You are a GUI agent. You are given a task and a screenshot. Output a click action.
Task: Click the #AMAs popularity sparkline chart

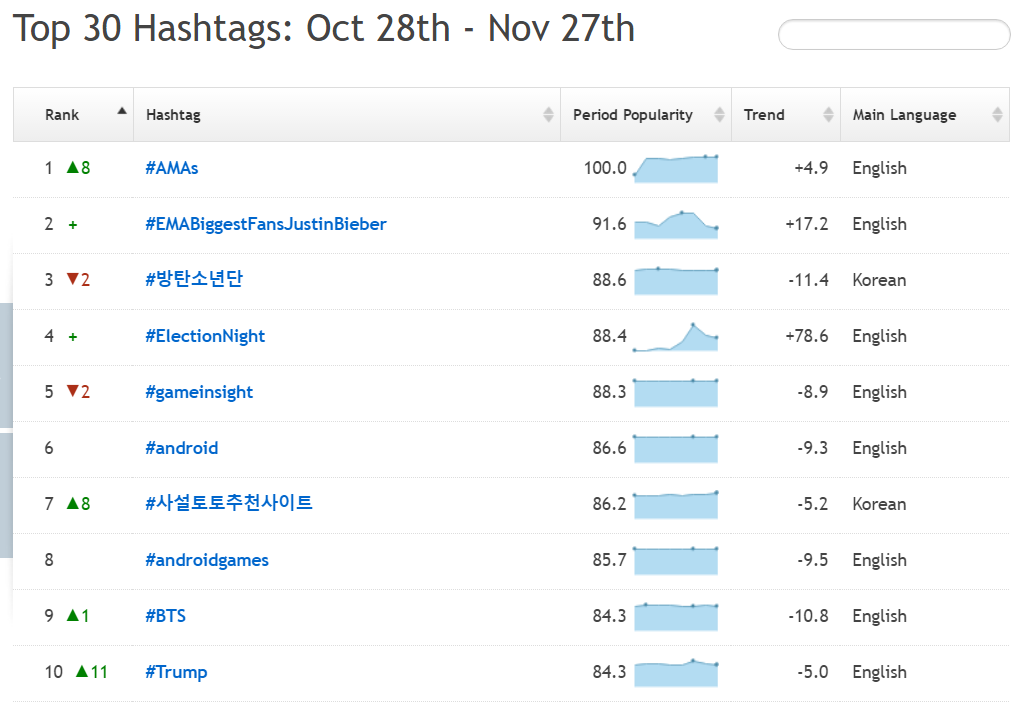[x=676, y=169]
